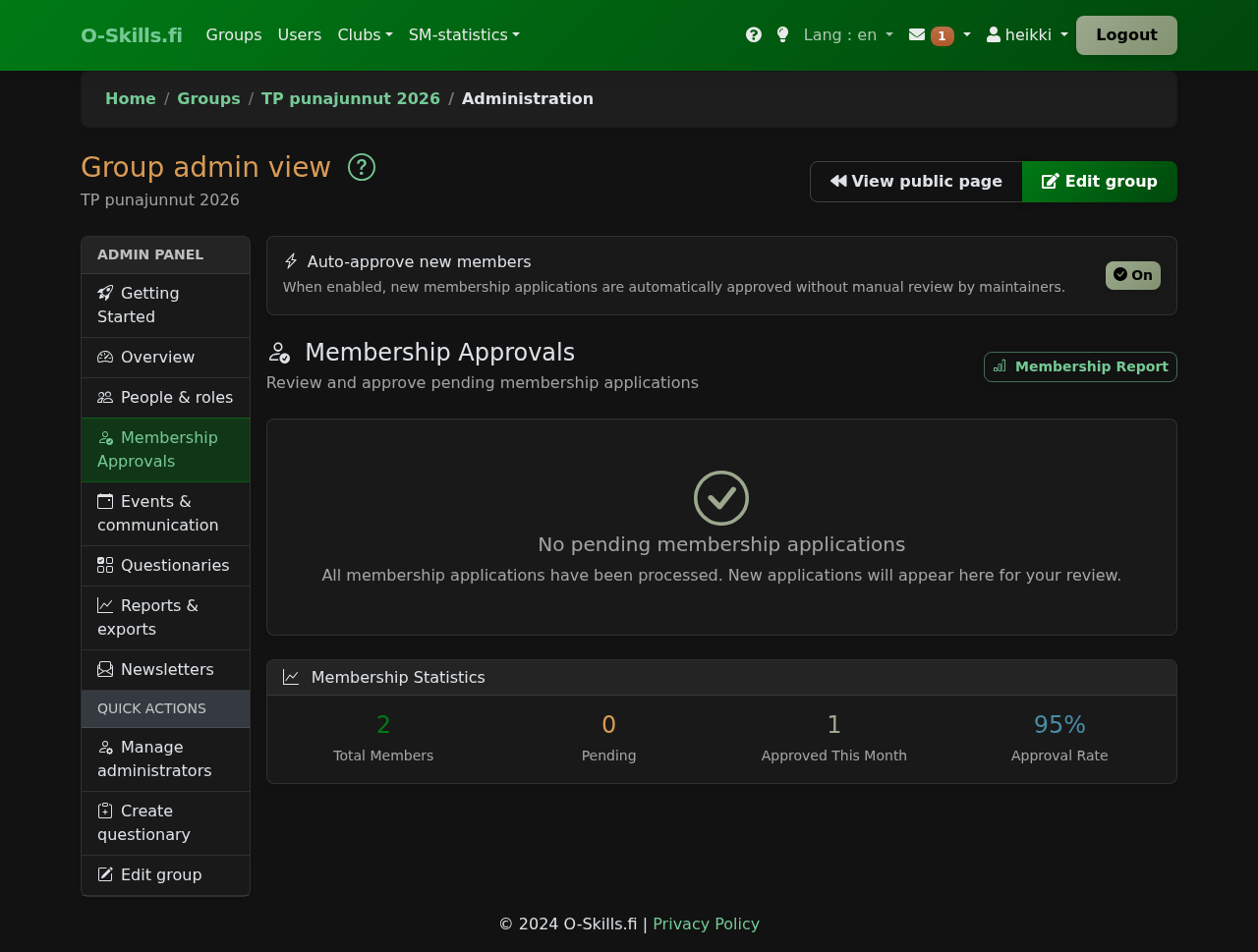Click the Newsletters envelope icon in sidebar

(x=105, y=670)
